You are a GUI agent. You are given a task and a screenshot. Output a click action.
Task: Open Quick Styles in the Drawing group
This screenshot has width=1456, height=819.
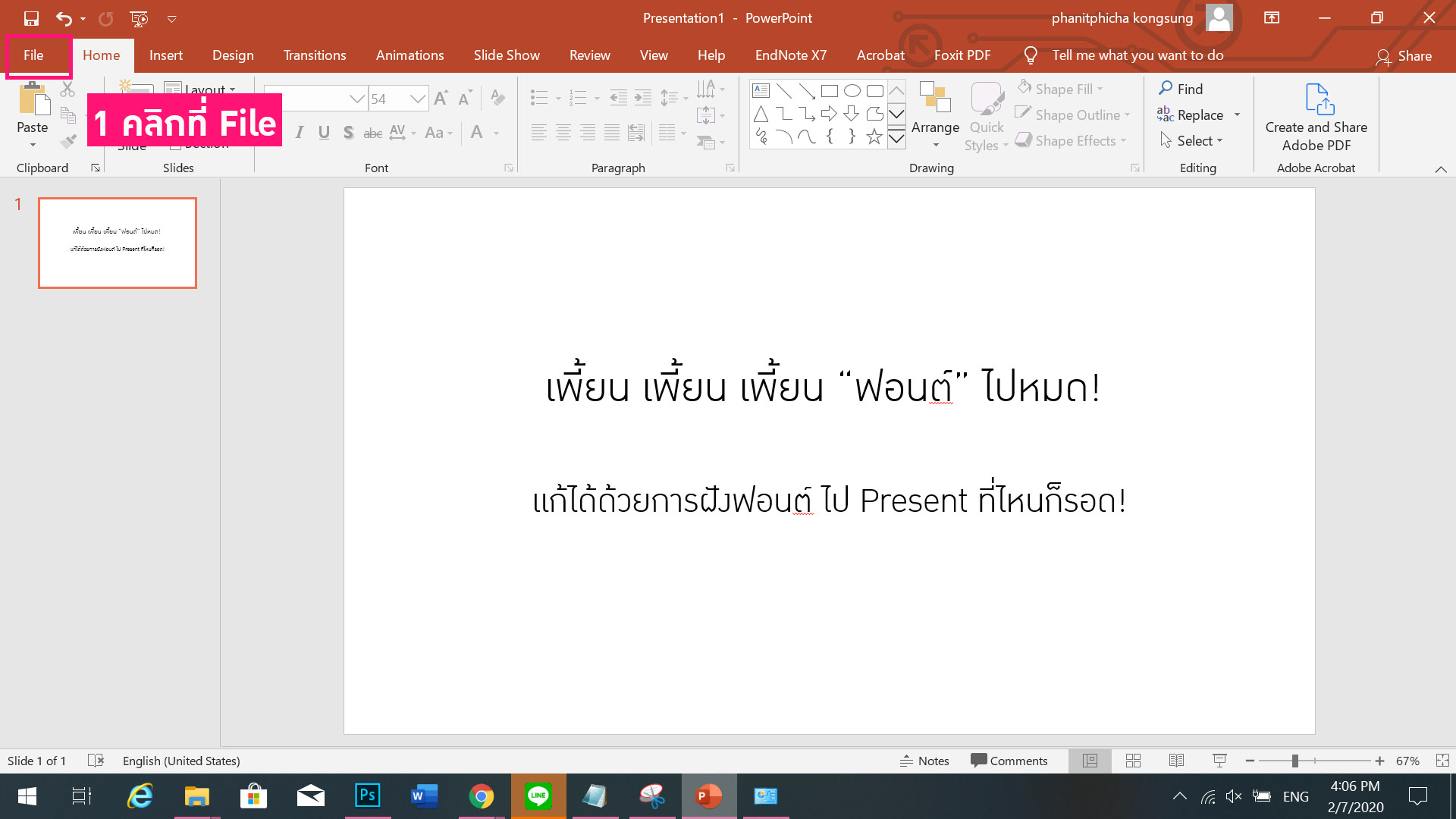[x=985, y=115]
